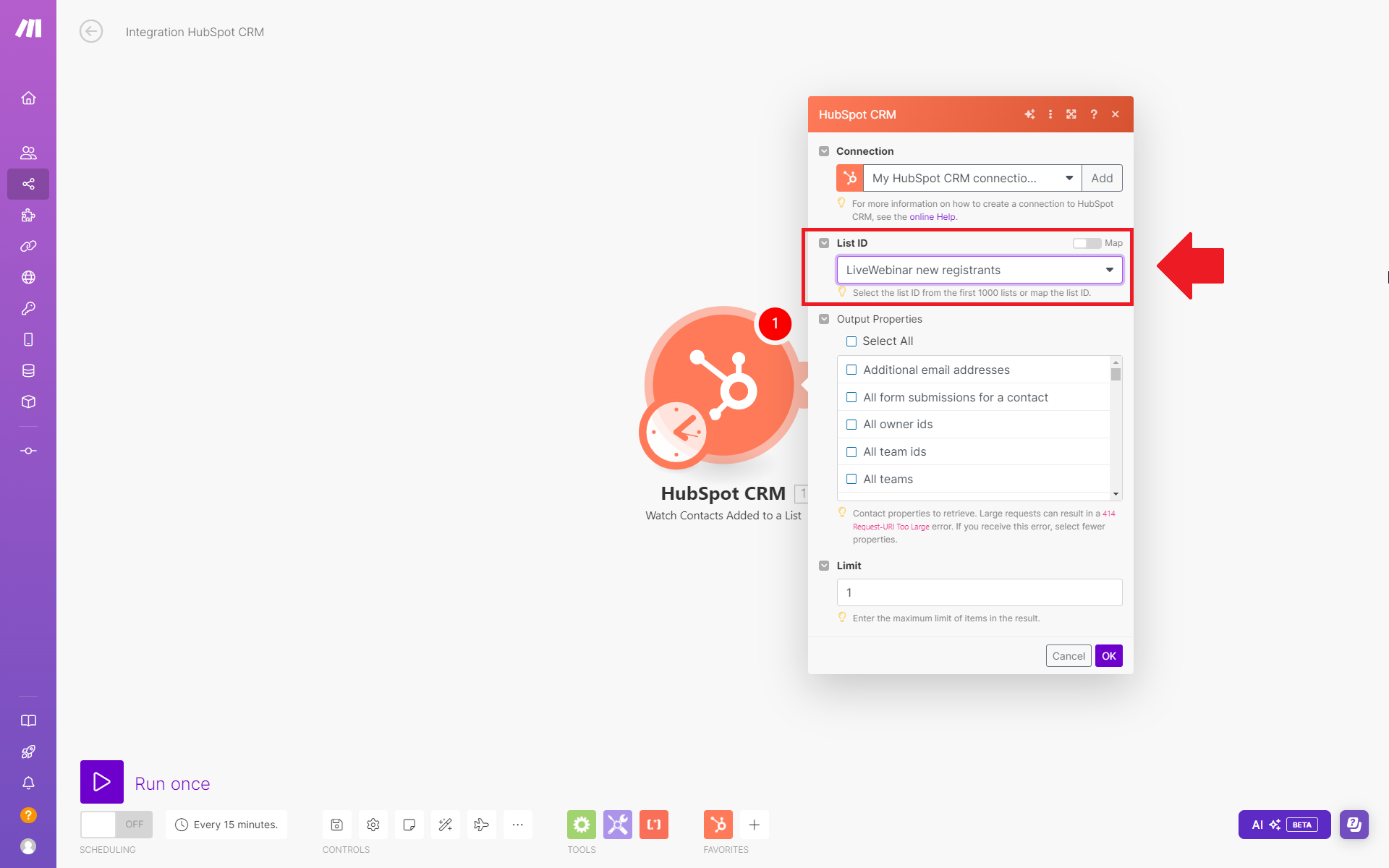Viewport: 1389px width, 868px height.
Task: Collapse the Output Properties section
Action: tap(824, 318)
